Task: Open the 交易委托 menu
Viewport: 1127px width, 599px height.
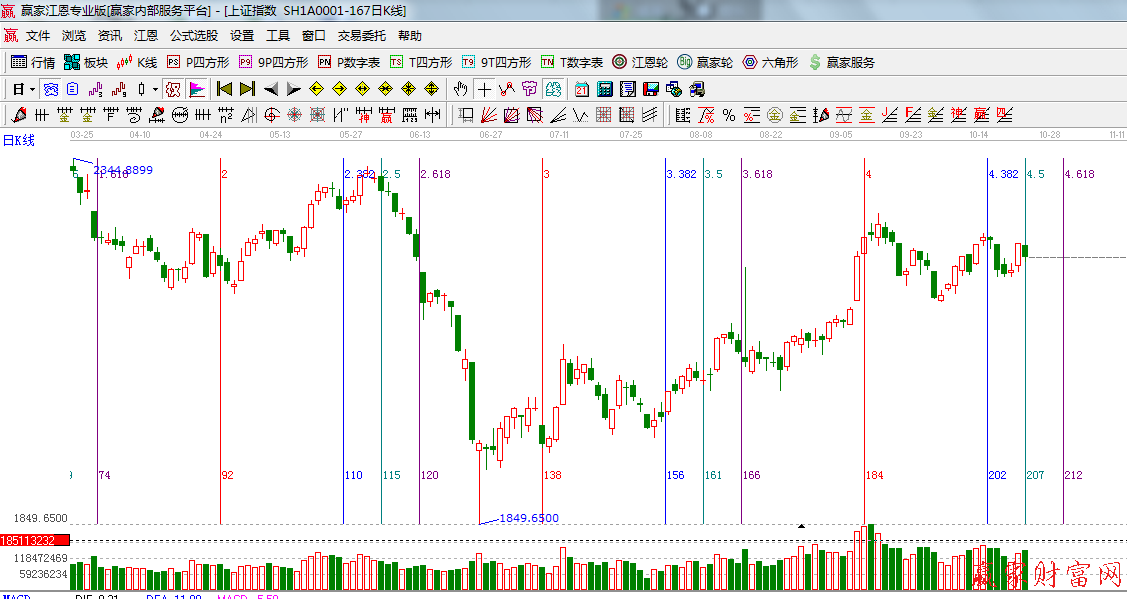Action: pyautogui.click(x=361, y=36)
